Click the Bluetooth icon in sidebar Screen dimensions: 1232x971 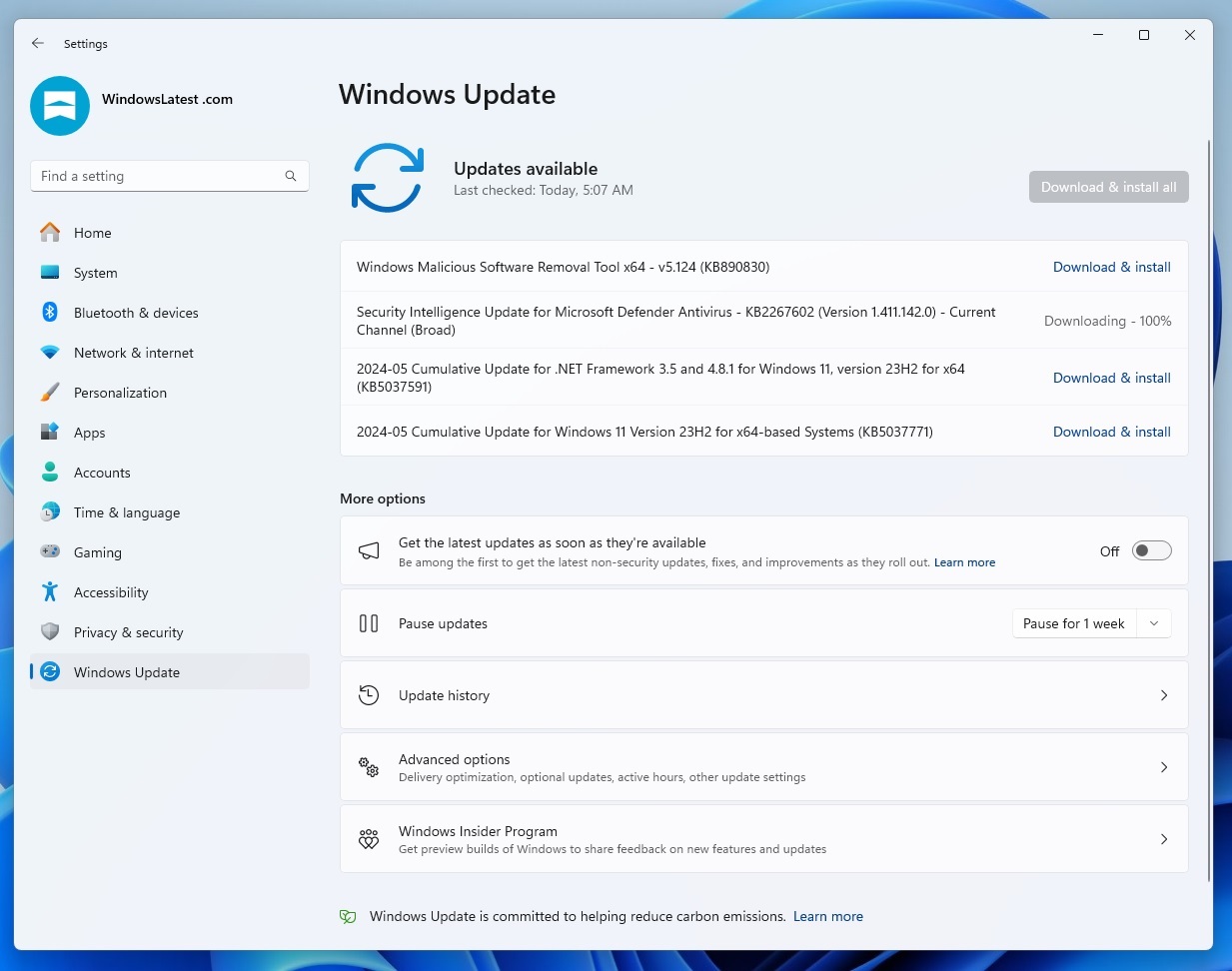[x=50, y=312]
